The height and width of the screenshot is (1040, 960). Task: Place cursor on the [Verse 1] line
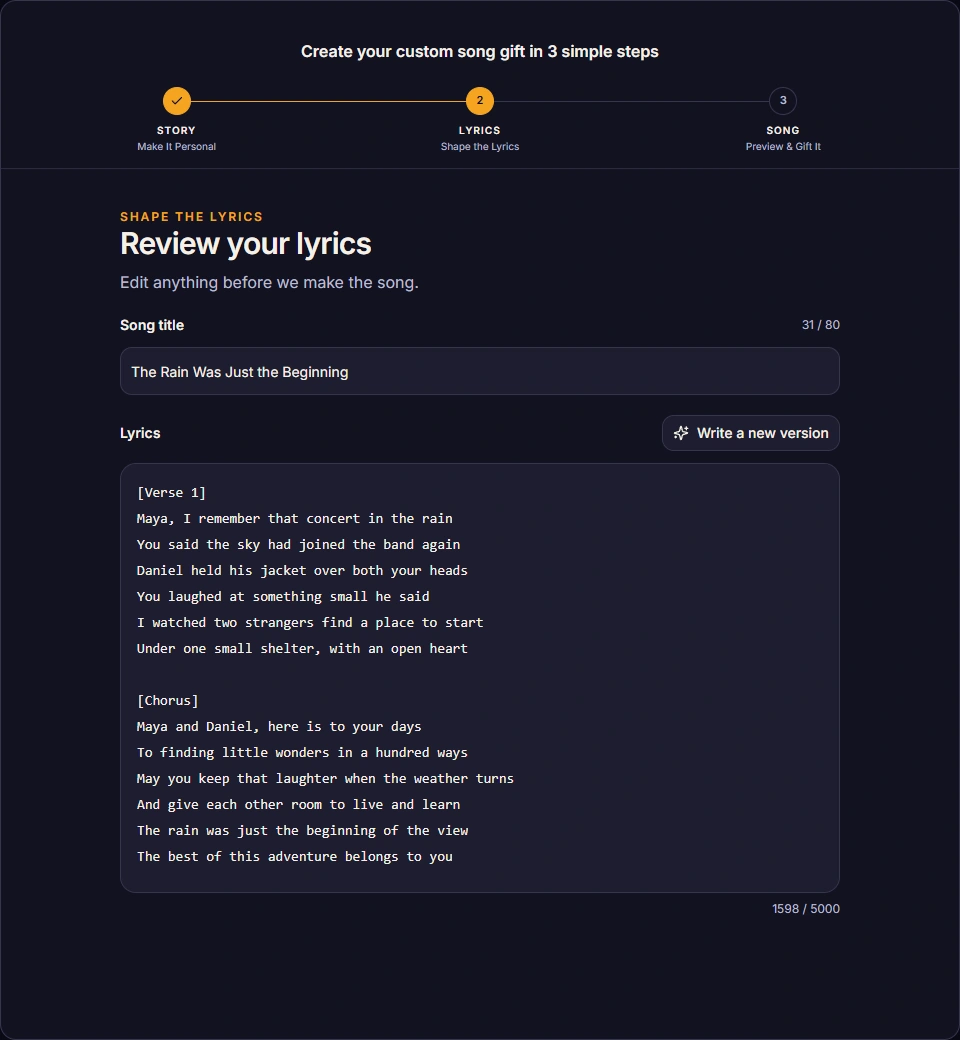[x=171, y=493]
